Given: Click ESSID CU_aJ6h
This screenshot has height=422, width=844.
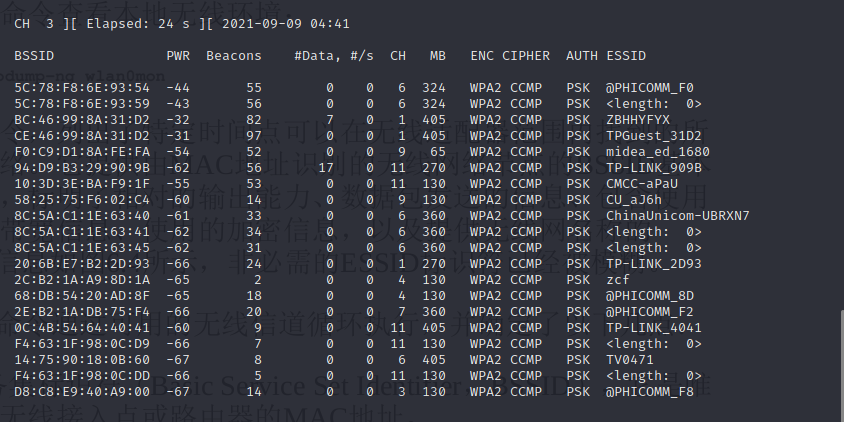Looking at the screenshot, I should [x=634, y=200].
